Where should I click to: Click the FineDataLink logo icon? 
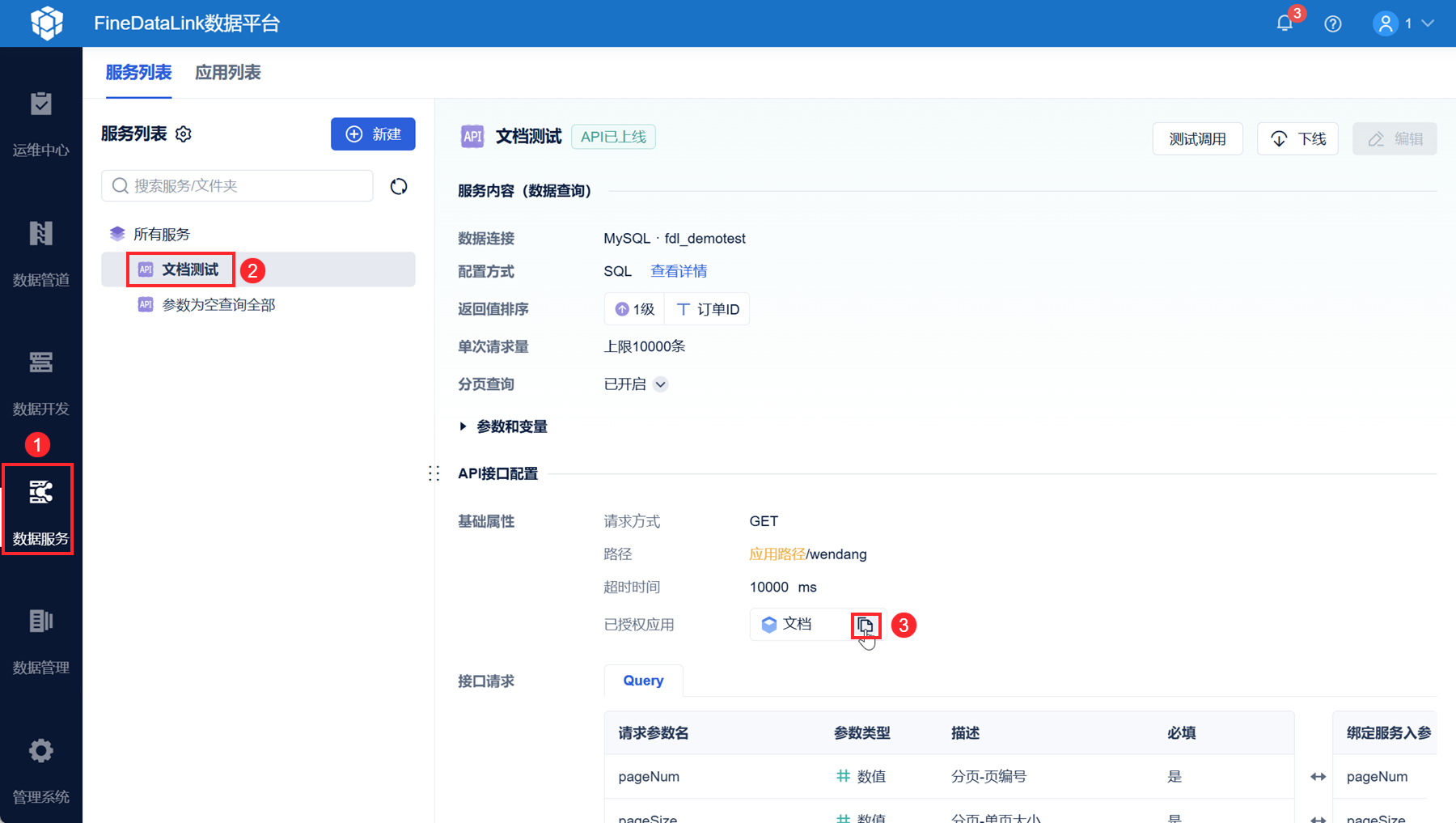pyautogui.click(x=47, y=23)
